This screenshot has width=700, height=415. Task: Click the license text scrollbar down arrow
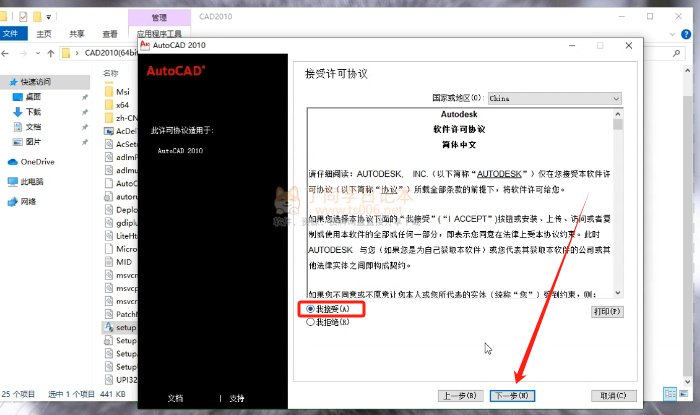618,293
